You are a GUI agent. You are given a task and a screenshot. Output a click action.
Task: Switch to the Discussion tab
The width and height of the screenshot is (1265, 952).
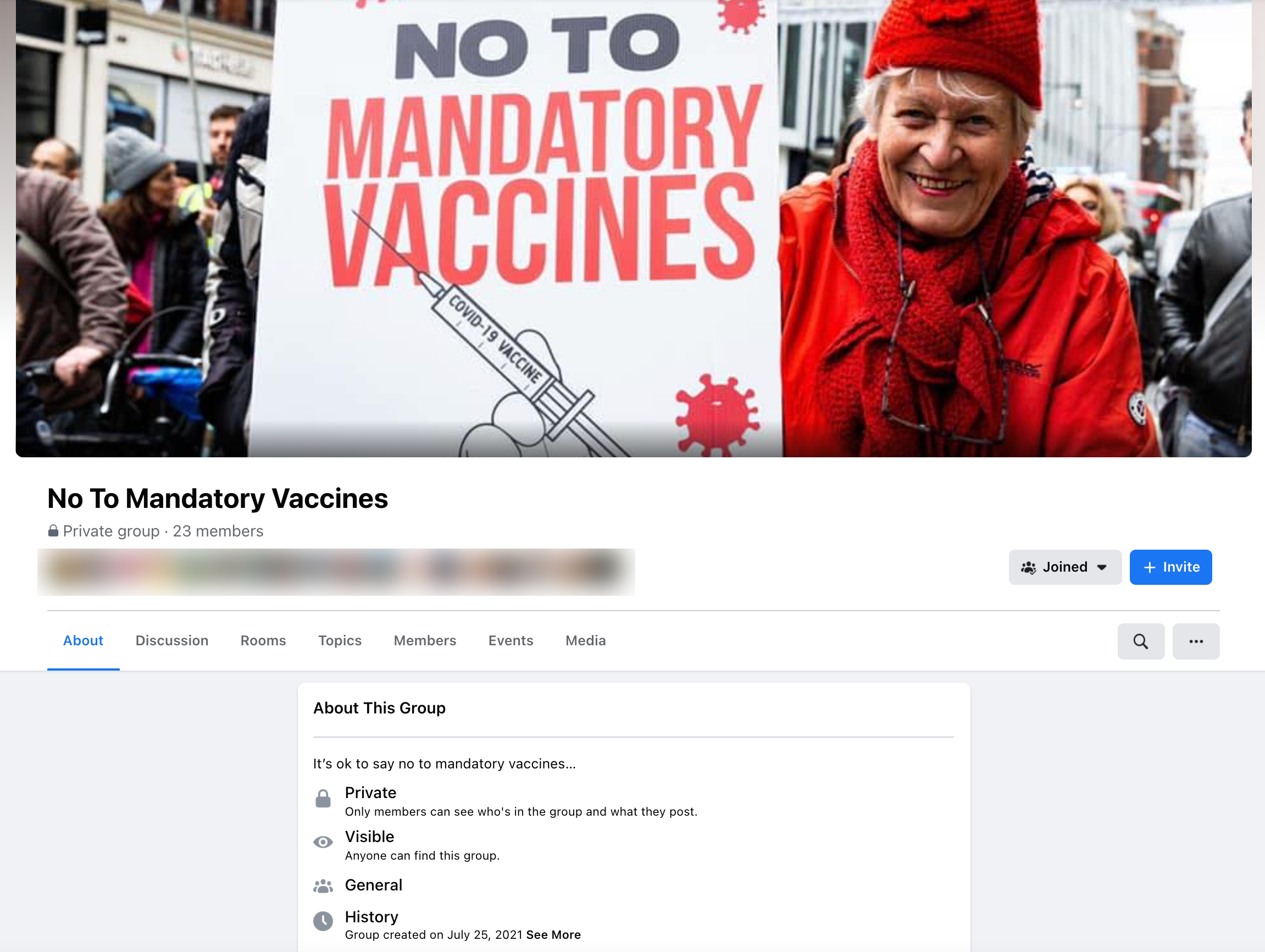pyautogui.click(x=171, y=641)
